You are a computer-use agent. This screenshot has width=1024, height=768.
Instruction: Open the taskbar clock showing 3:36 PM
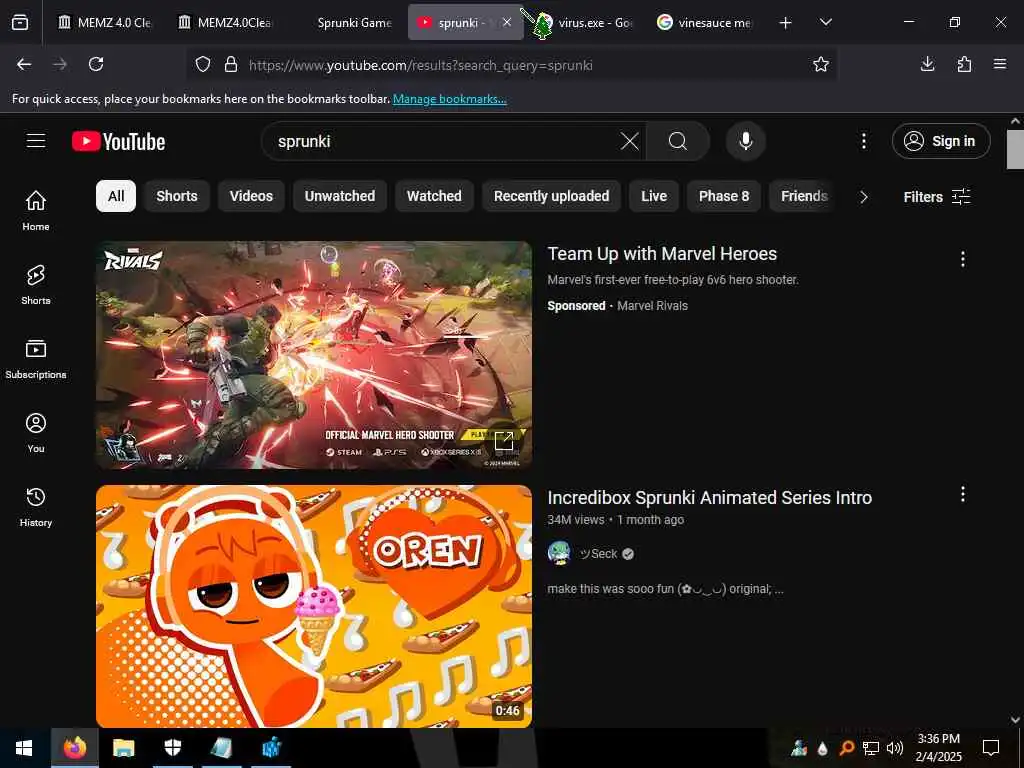(x=938, y=748)
